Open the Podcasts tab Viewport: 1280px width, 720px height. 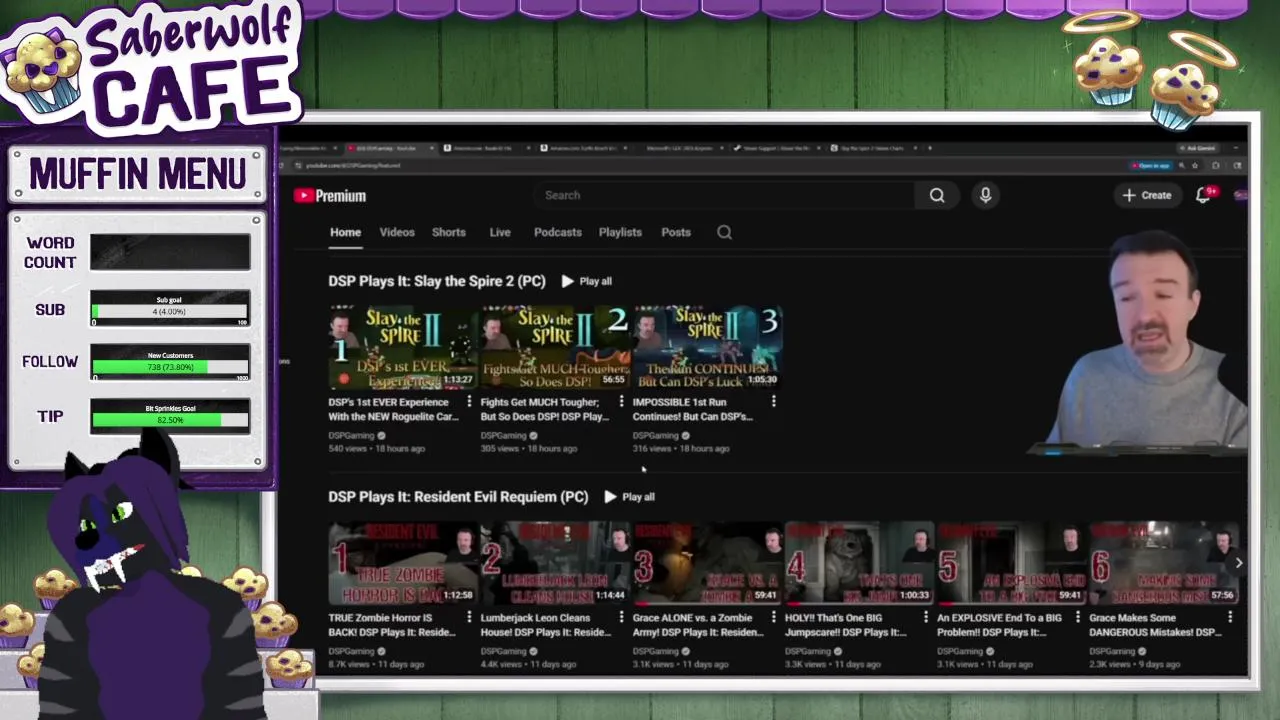click(558, 232)
